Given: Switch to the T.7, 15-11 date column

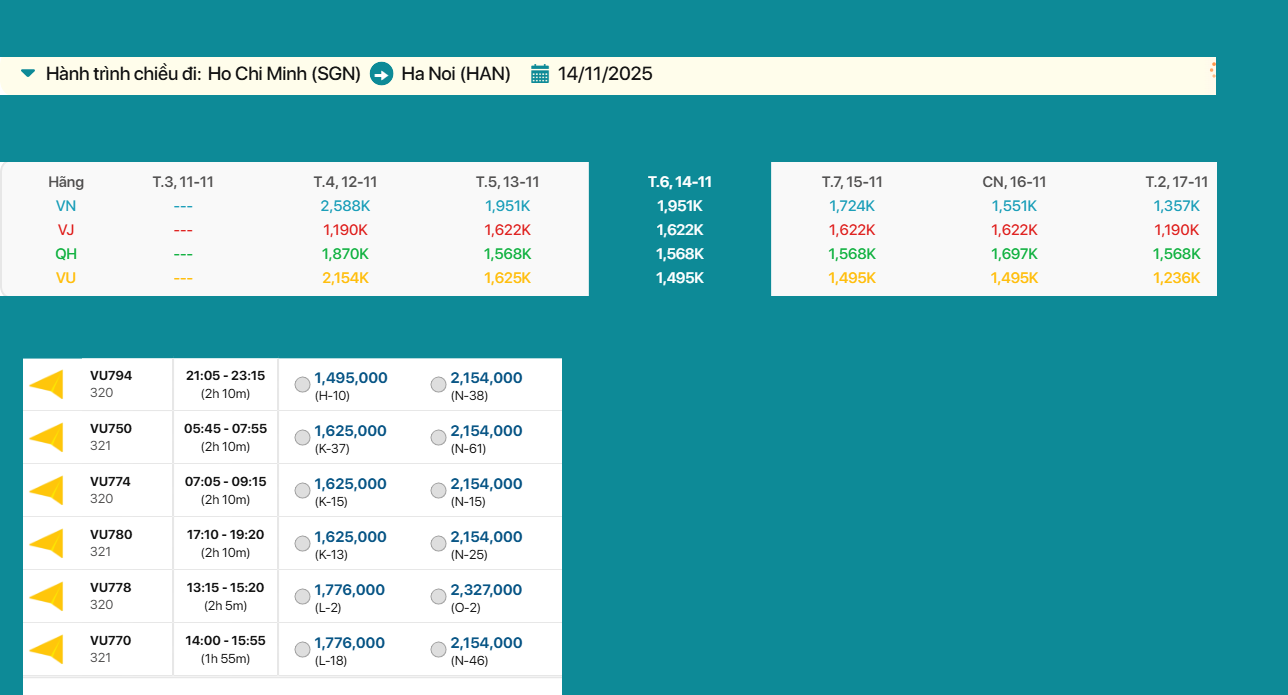Looking at the screenshot, I should point(852,182).
